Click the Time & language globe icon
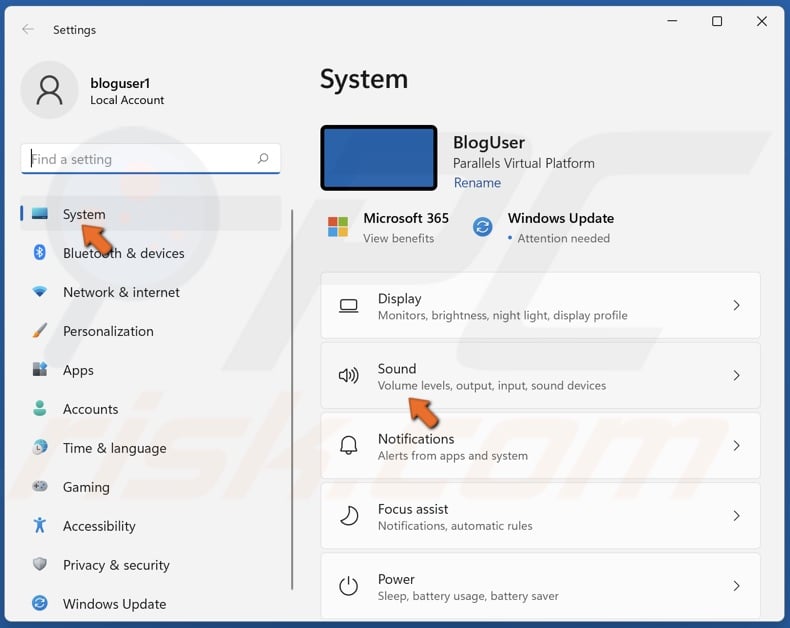The image size is (790, 628). 40,447
